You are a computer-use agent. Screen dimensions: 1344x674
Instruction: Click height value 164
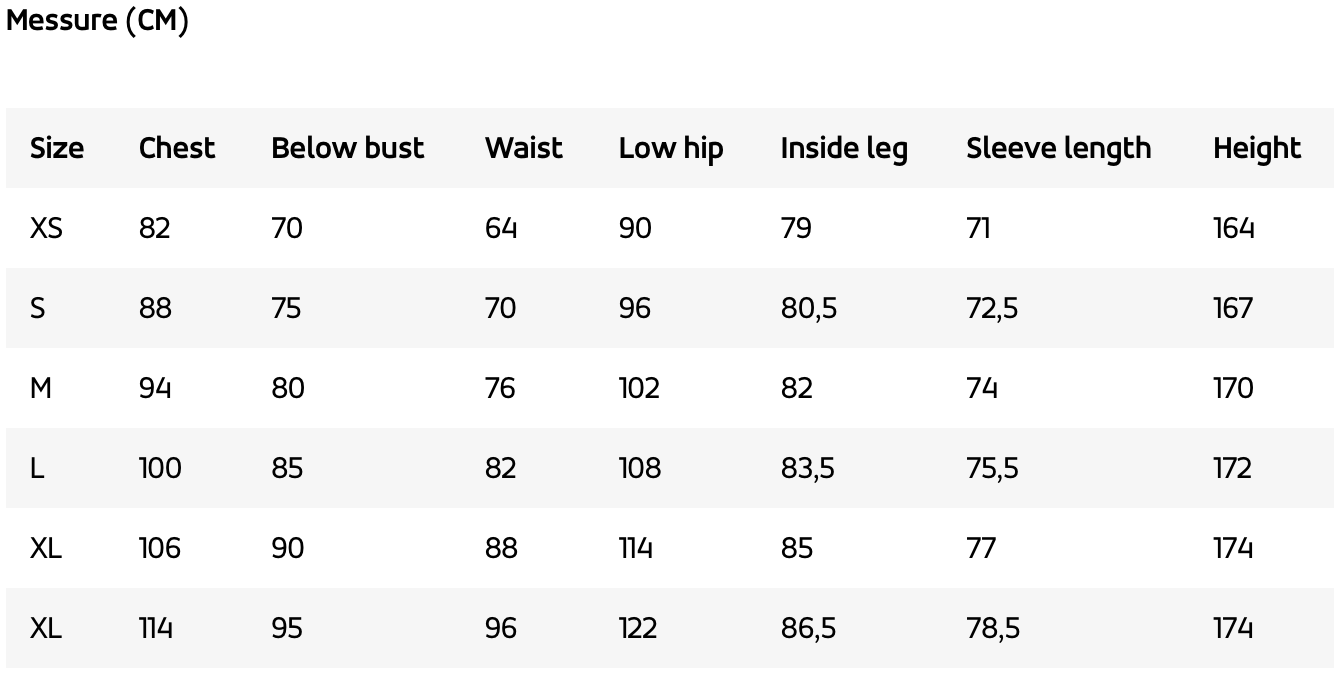coord(1233,228)
